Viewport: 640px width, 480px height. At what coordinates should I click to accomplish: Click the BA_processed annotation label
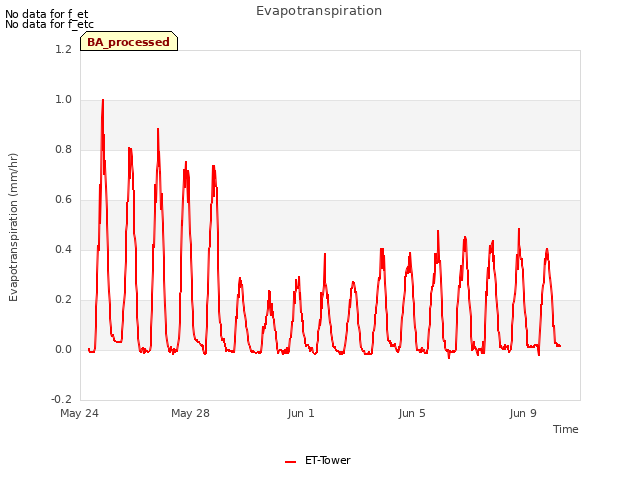click(129, 41)
